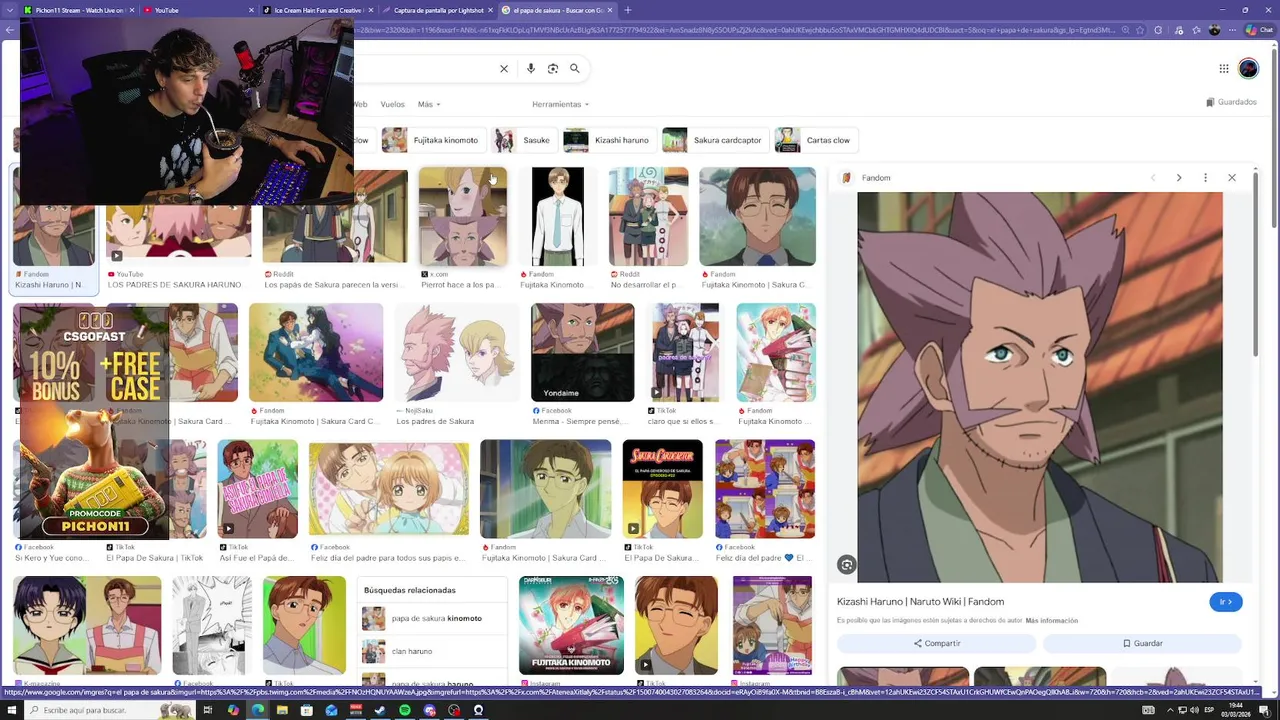Open the large Kizashi Haruno preview image
Image resolution: width=1280 pixels, height=720 pixels.
[x=1040, y=387]
